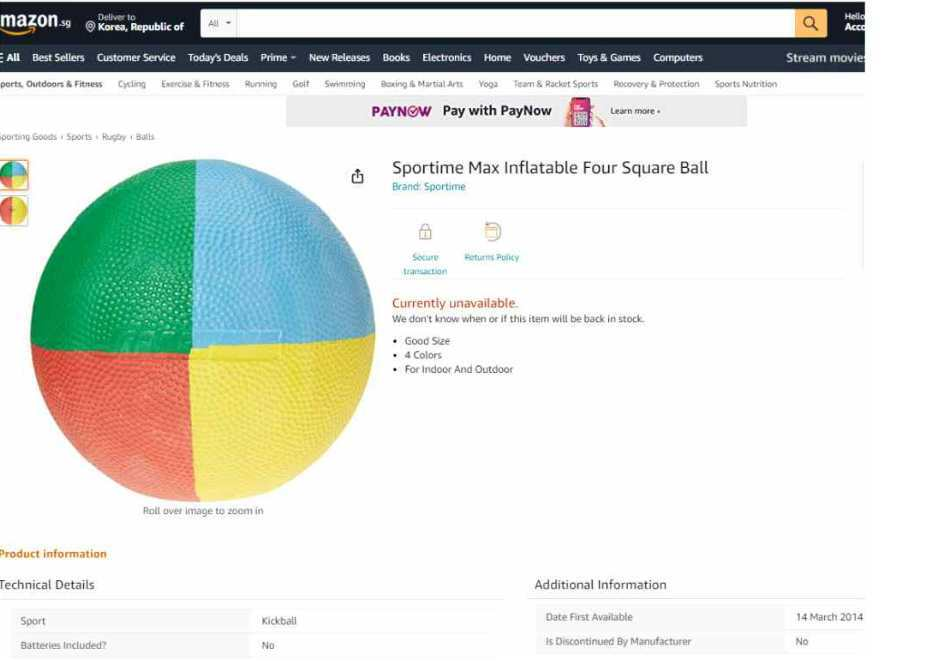
Task: Expand the Prime dropdown menu
Action: click(x=278, y=58)
